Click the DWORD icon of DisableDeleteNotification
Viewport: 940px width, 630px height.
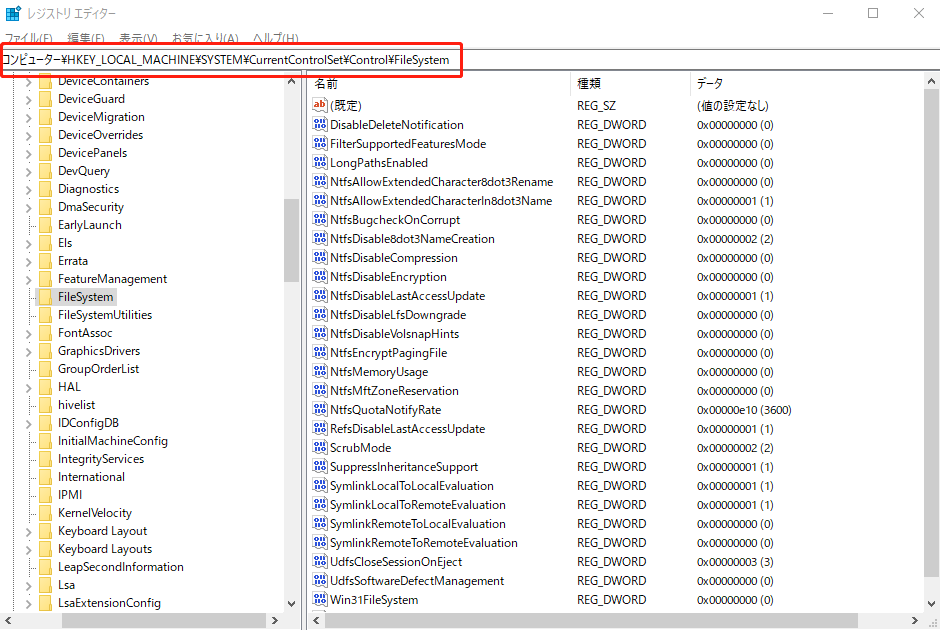click(320, 124)
